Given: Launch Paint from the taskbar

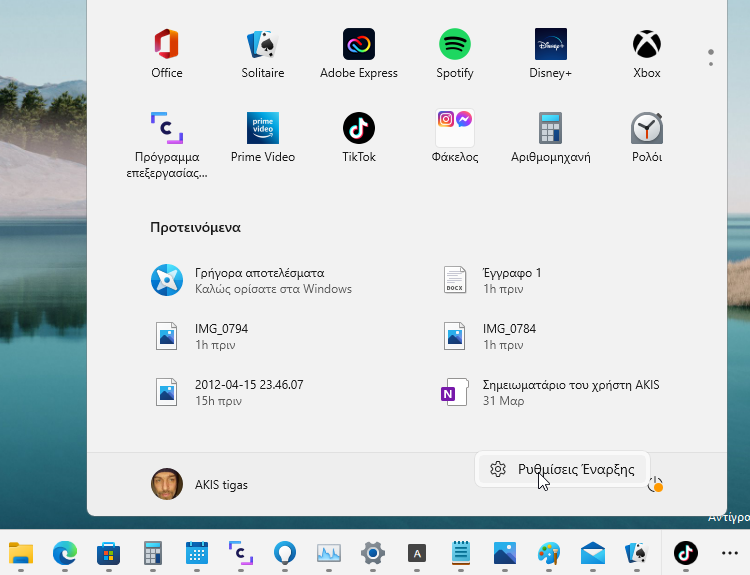Looking at the screenshot, I should click(x=549, y=553).
